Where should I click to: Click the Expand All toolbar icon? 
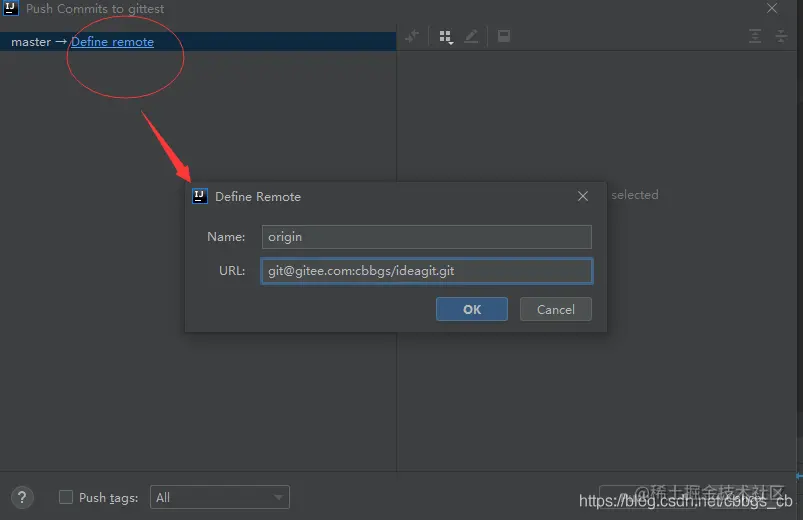[x=755, y=36]
